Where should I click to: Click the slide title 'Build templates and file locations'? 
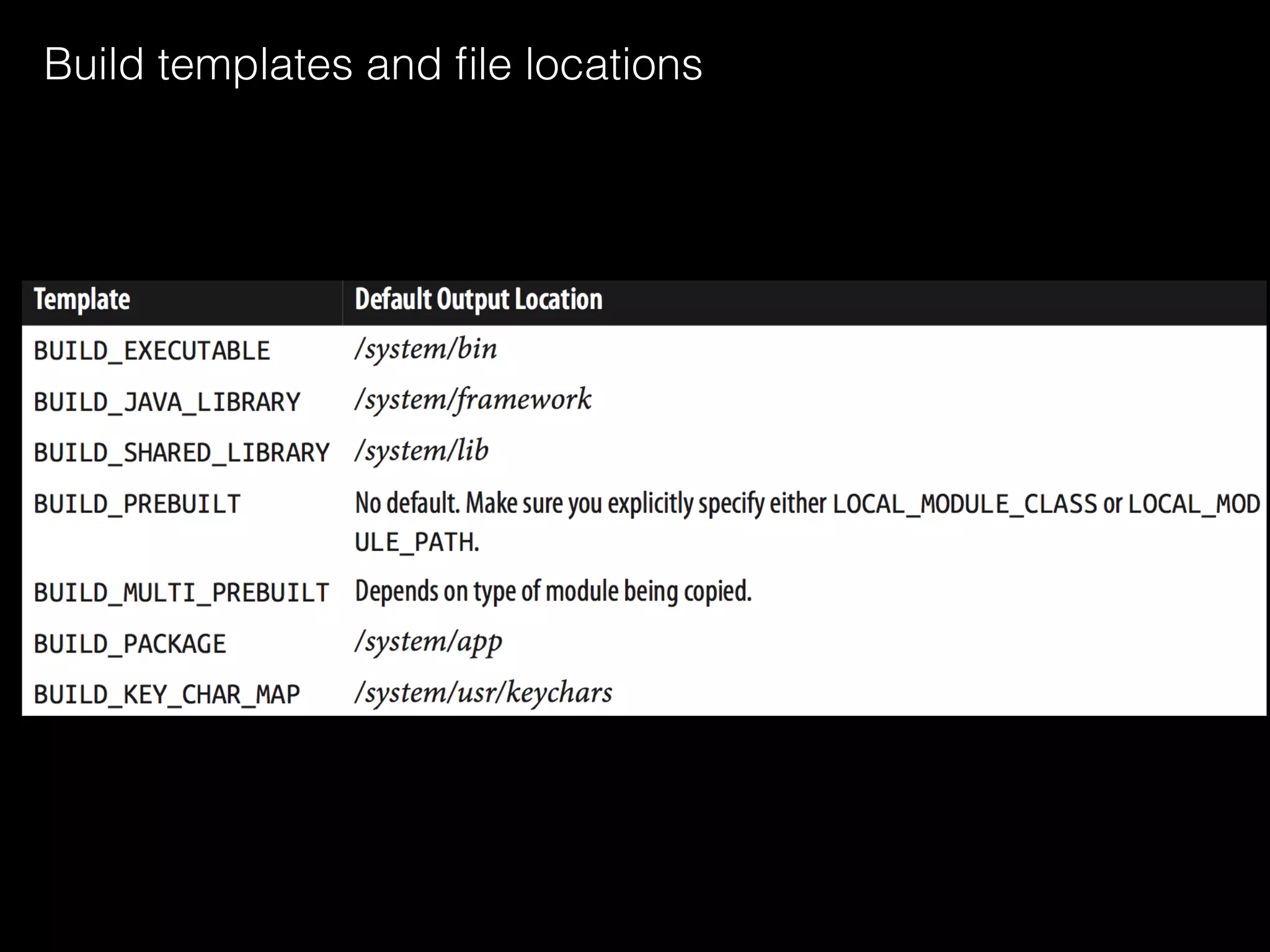click(x=373, y=64)
